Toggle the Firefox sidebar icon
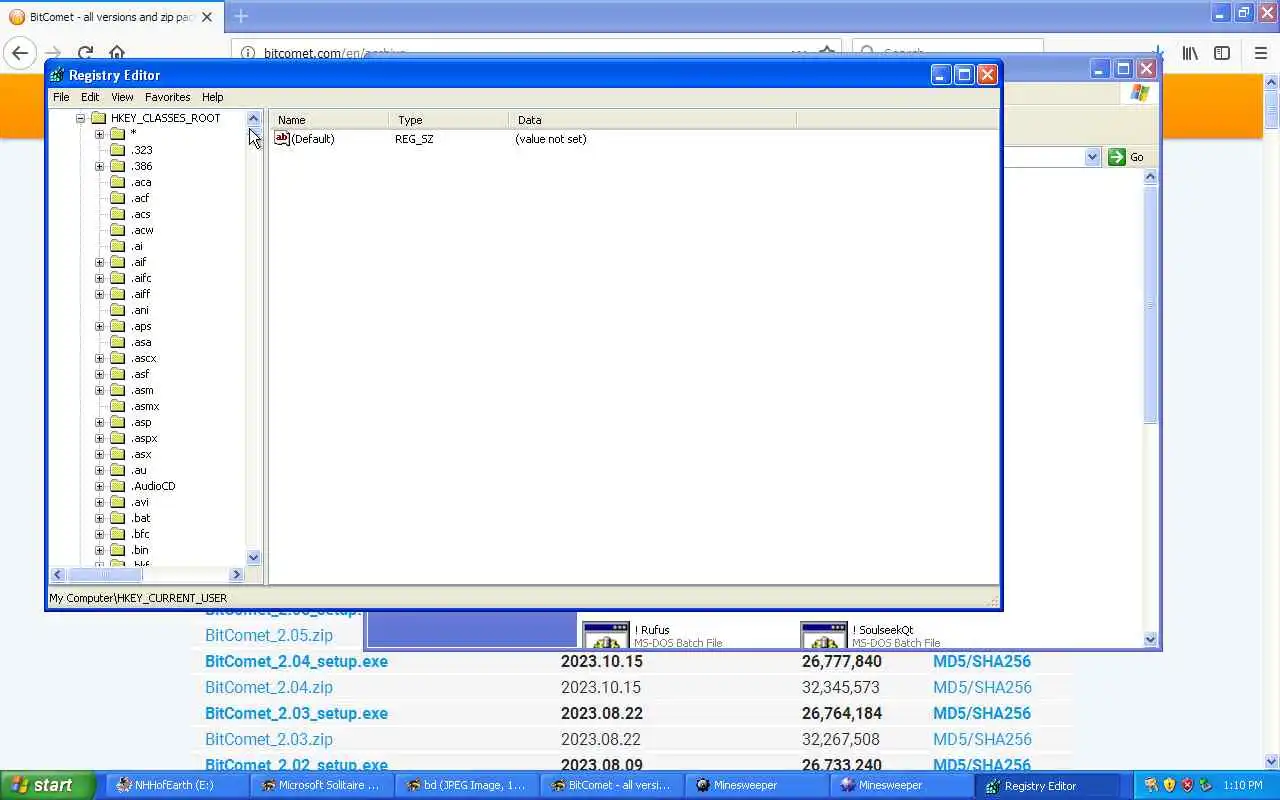The width and height of the screenshot is (1280, 800). click(1222, 53)
